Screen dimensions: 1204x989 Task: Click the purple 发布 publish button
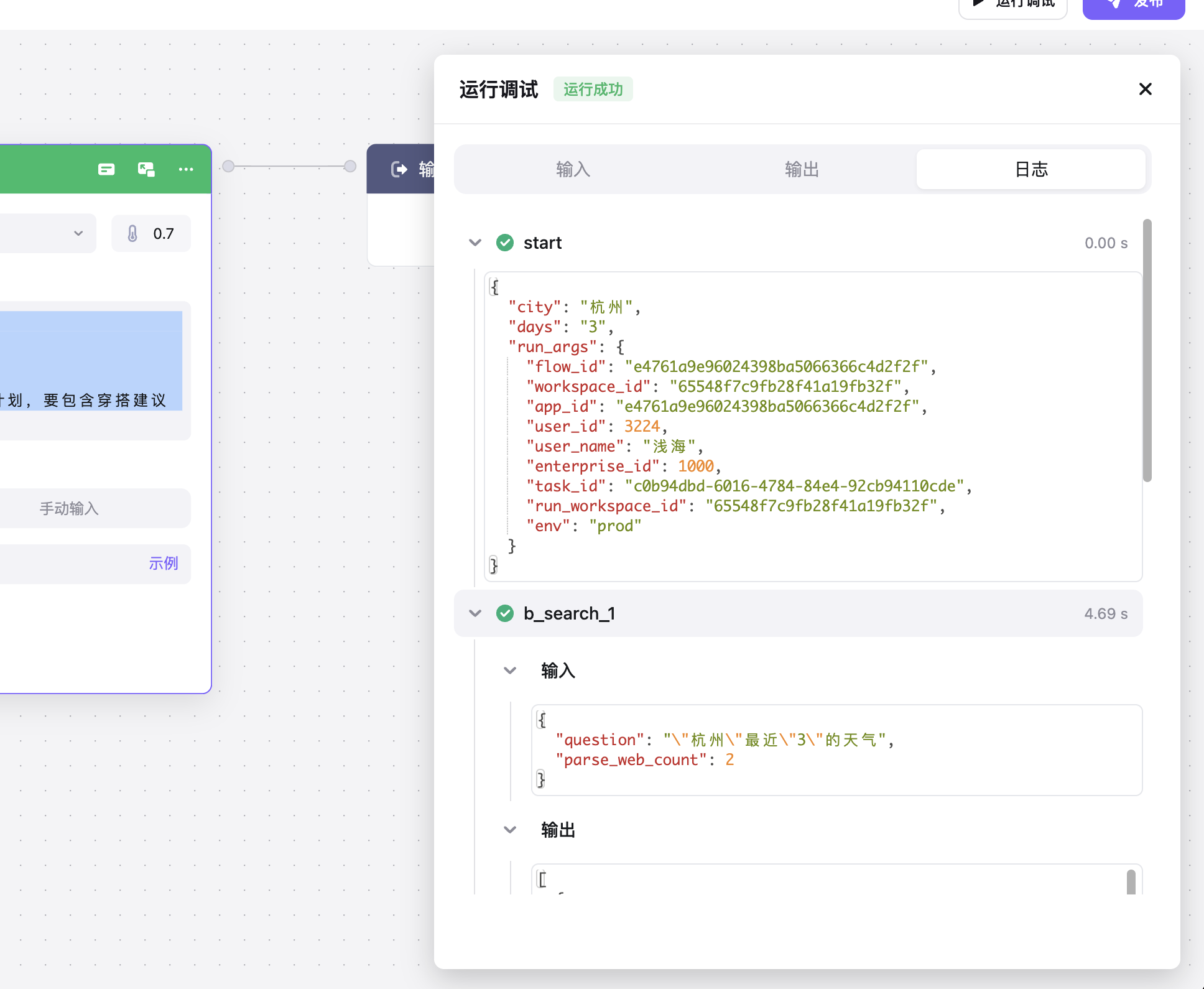tap(1134, 5)
